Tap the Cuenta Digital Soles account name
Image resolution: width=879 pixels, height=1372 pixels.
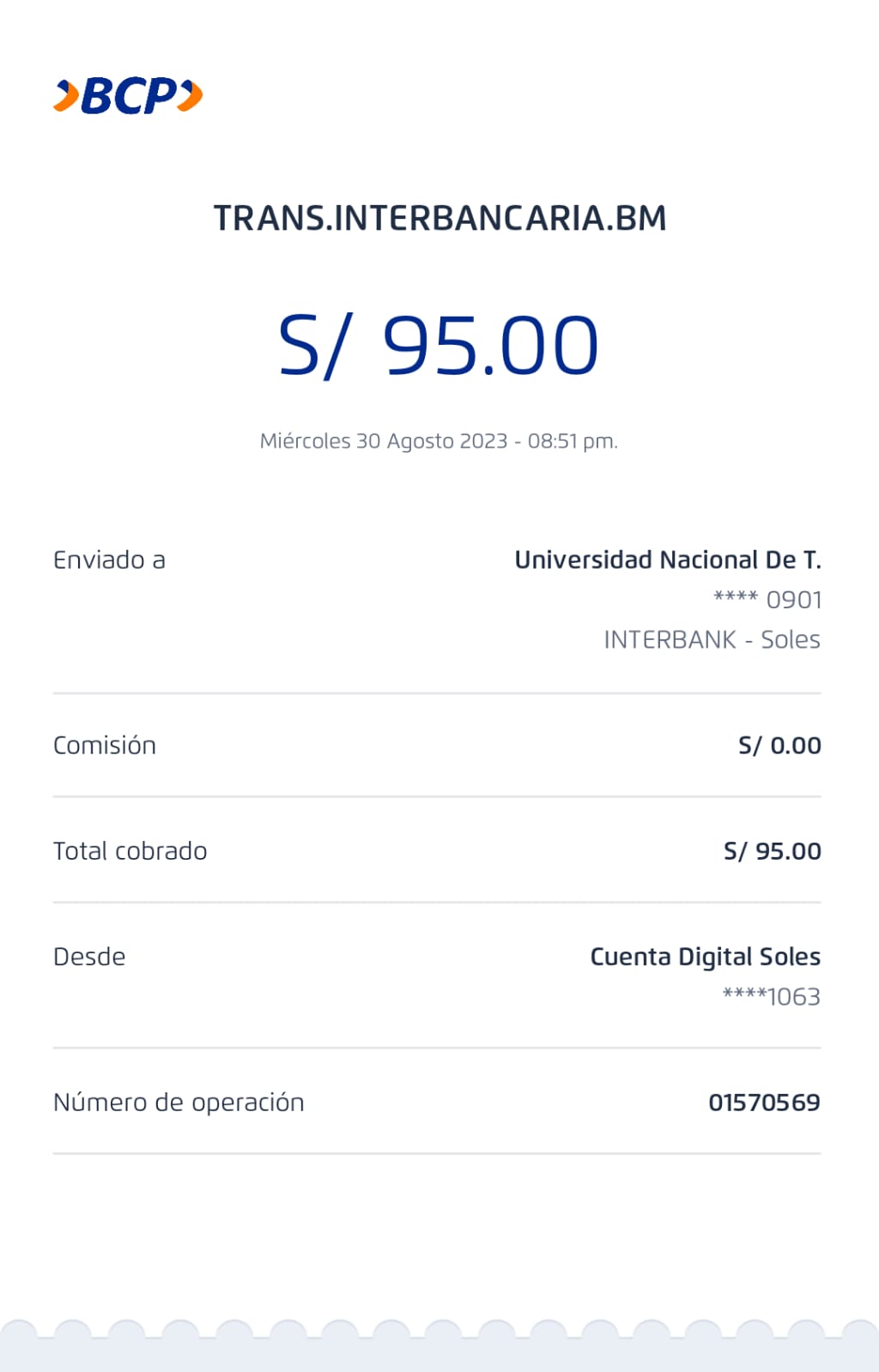(705, 957)
